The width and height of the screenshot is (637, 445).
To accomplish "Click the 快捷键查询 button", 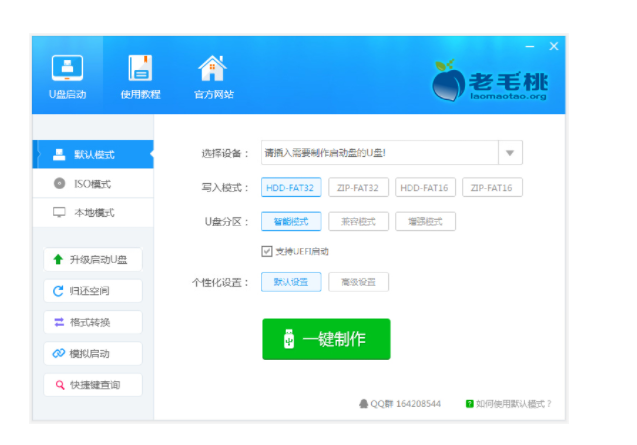I will coord(93,385).
